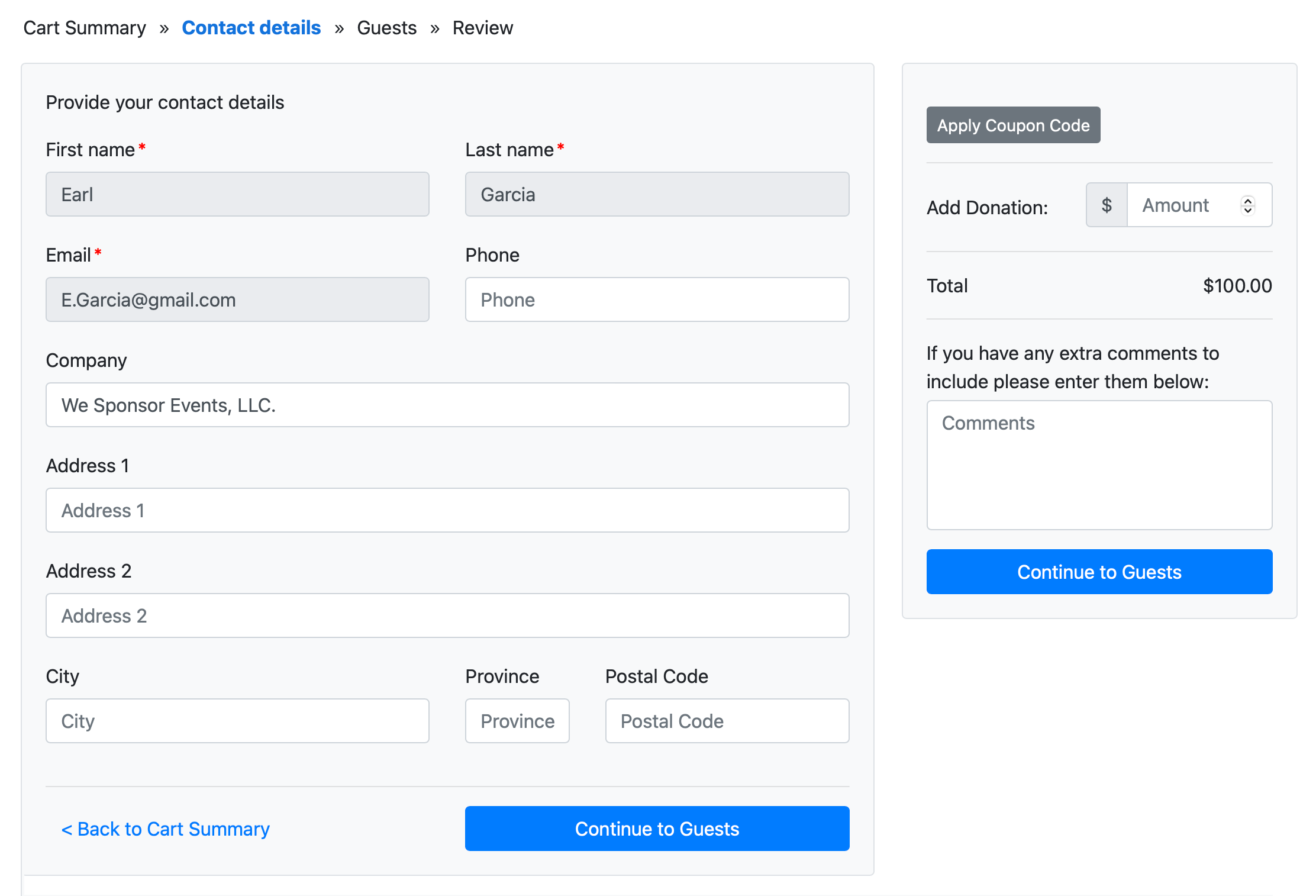Click the donation amount stepper arrows

click(1247, 205)
